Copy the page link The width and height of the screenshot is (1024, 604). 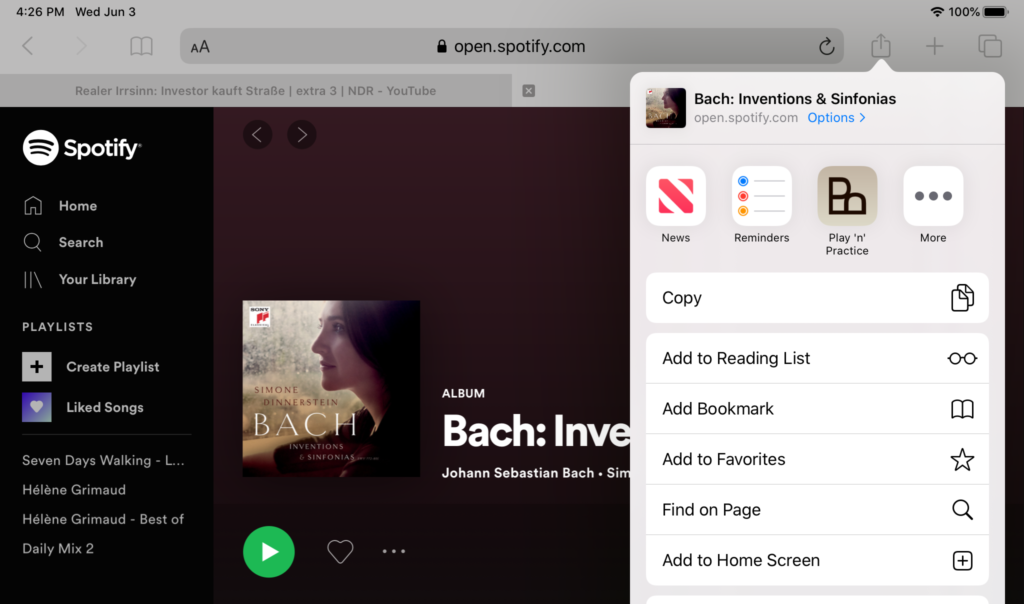click(817, 298)
